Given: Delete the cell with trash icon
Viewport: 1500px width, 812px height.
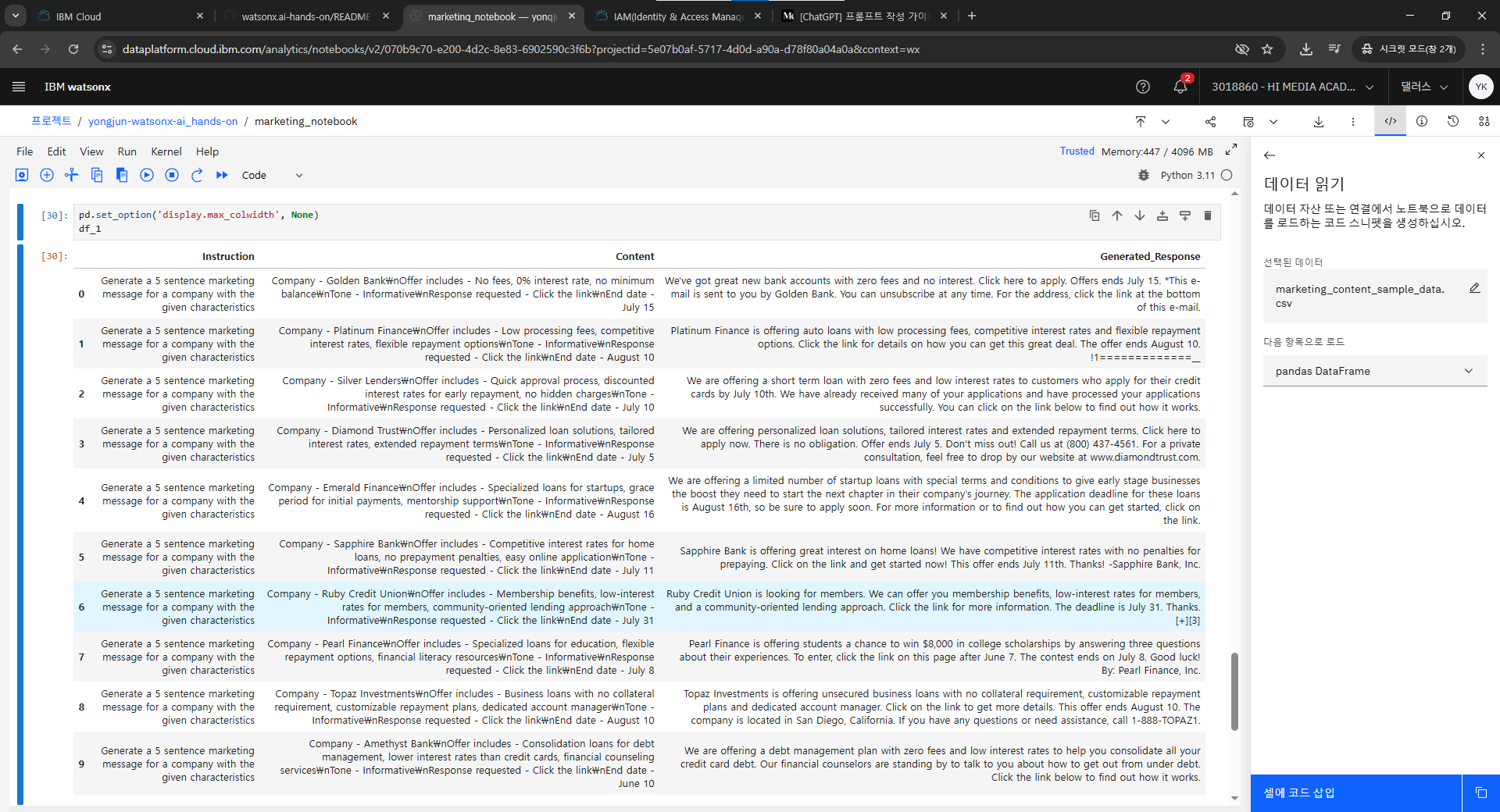Looking at the screenshot, I should [1208, 215].
